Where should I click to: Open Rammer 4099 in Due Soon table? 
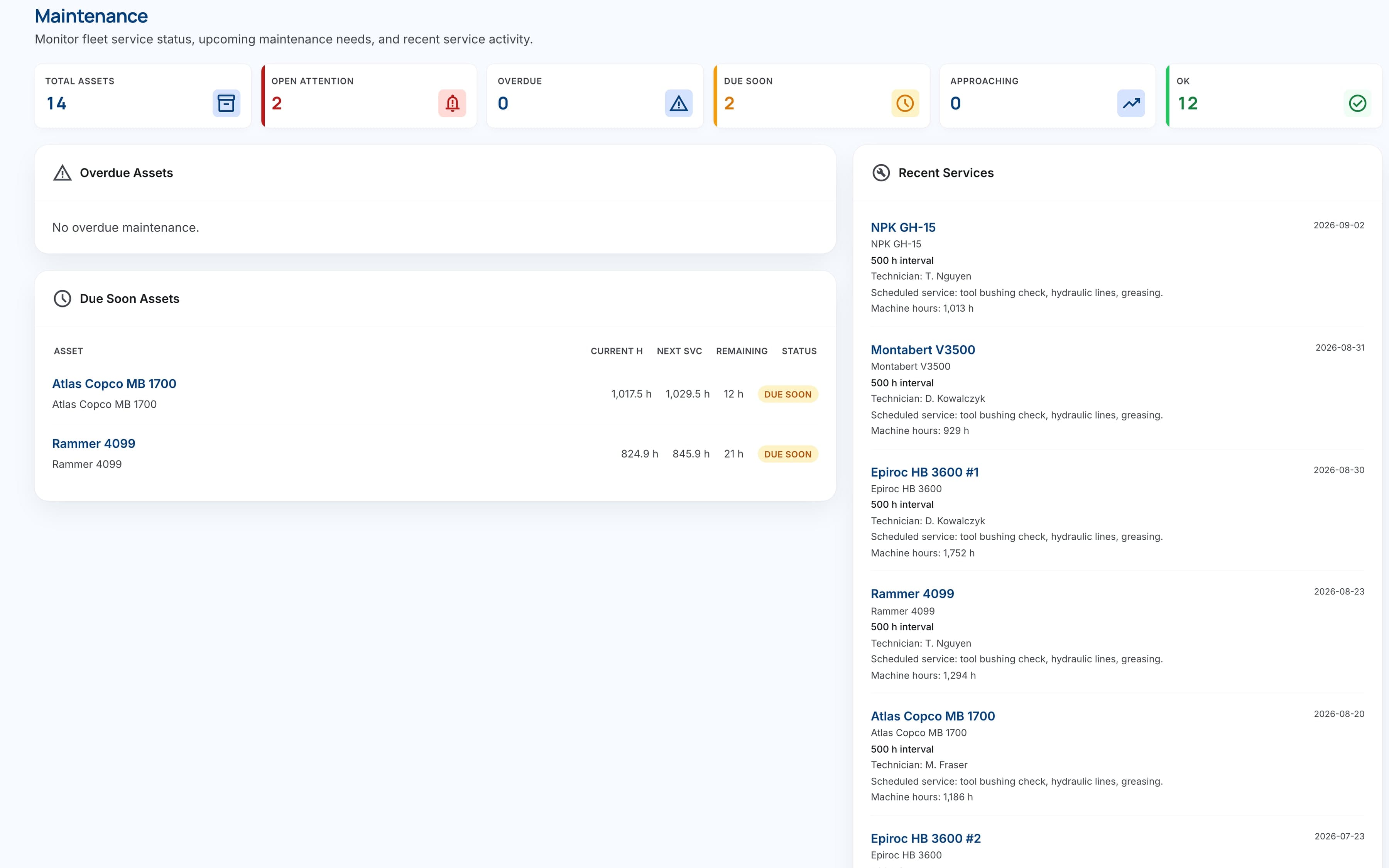(x=93, y=443)
